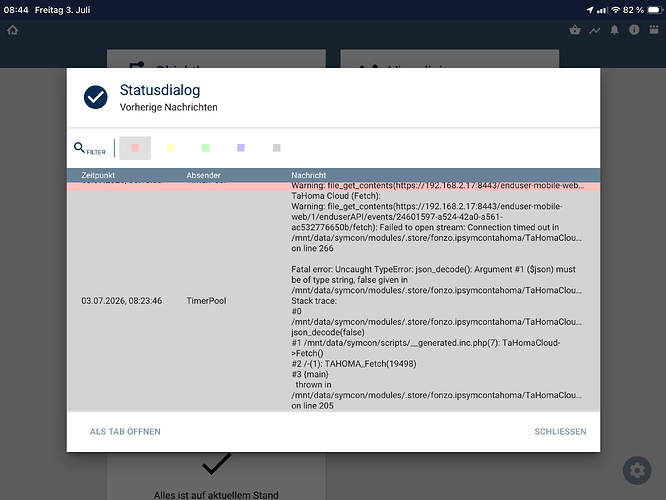Click the '#2 /-(1): TAHOMA_Fetch(19498)' line
666x500 pixels.
[x=354, y=364]
